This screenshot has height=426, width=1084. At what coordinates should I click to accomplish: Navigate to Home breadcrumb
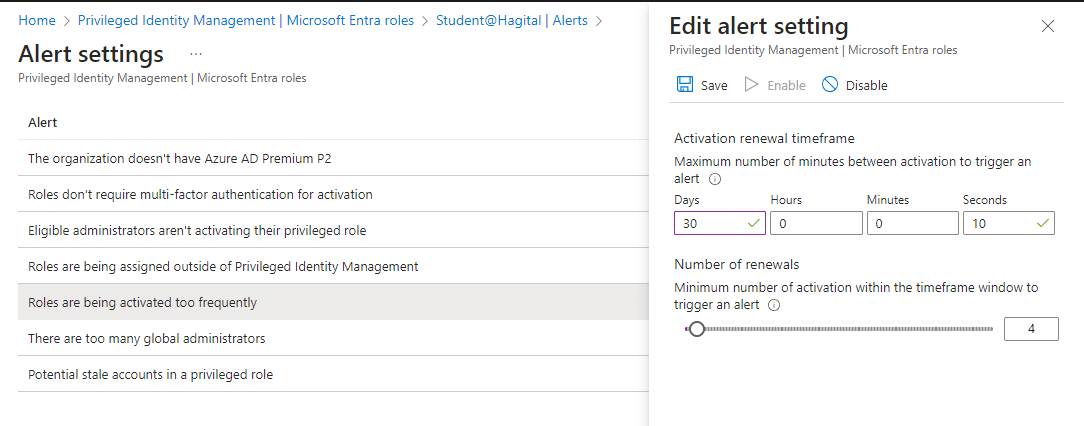tap(37, 20)
